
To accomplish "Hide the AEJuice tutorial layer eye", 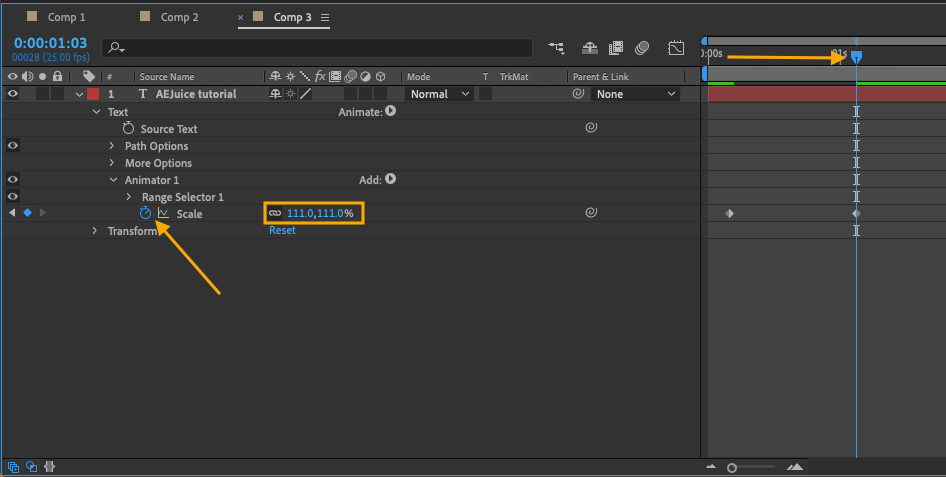I will [x=13, y=93].
